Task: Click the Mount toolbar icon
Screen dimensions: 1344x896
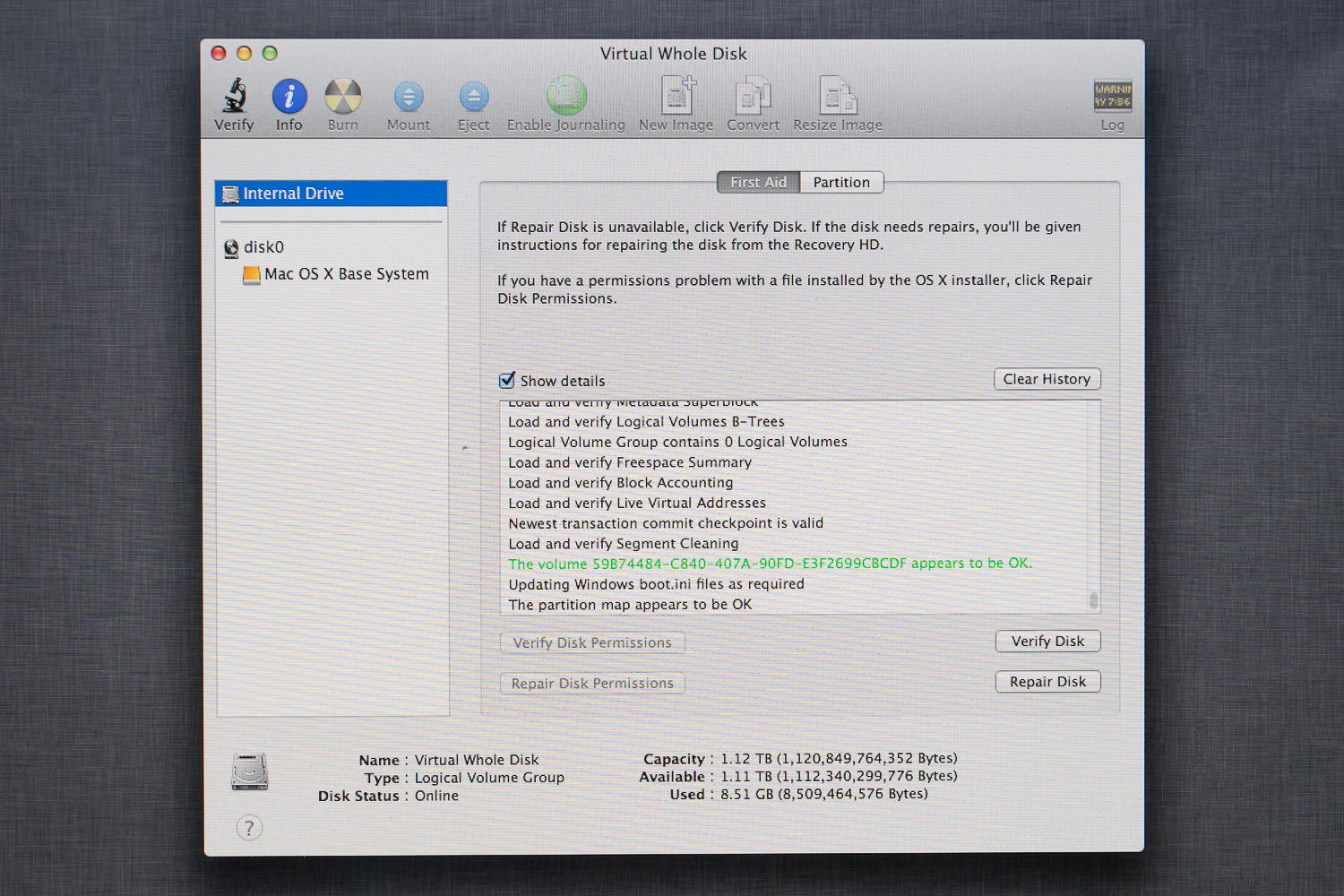Action: 408,97
